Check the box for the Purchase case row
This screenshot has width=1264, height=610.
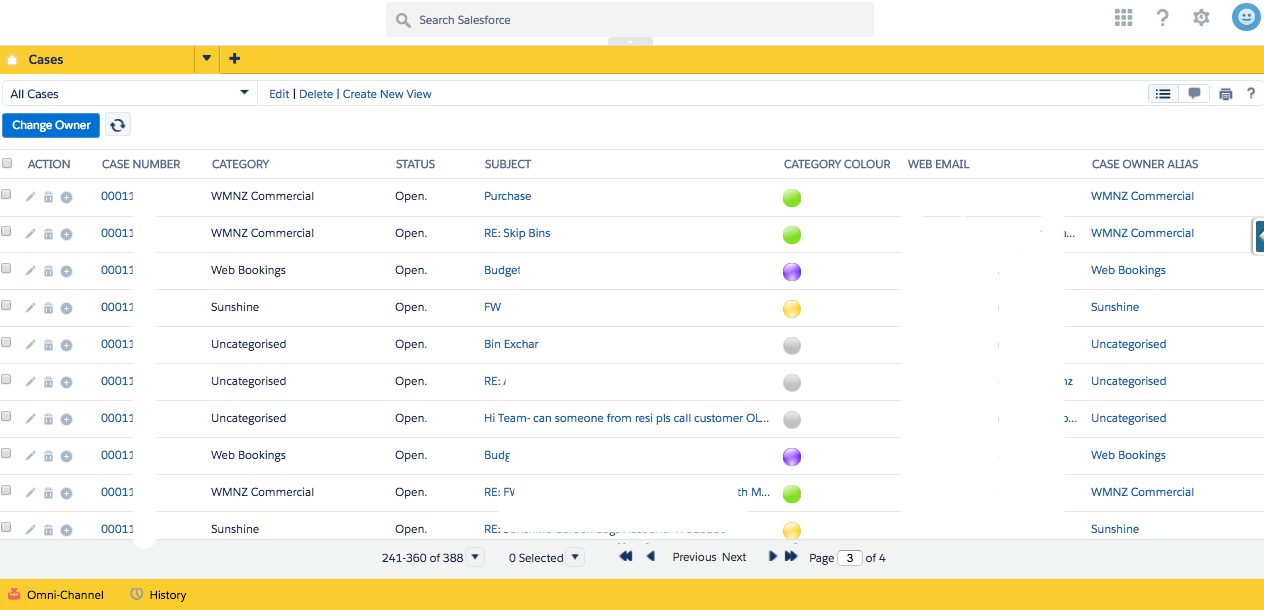[7, 194]
